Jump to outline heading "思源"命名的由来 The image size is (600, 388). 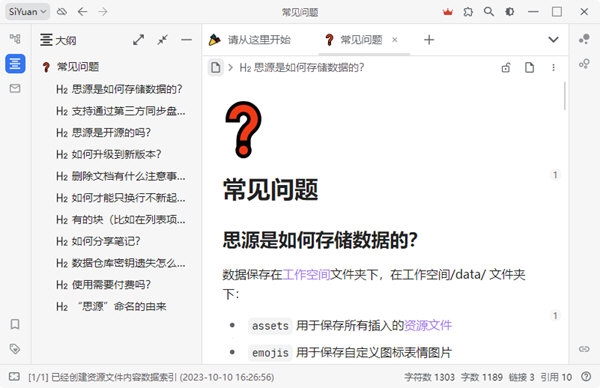tap(111, 306)
